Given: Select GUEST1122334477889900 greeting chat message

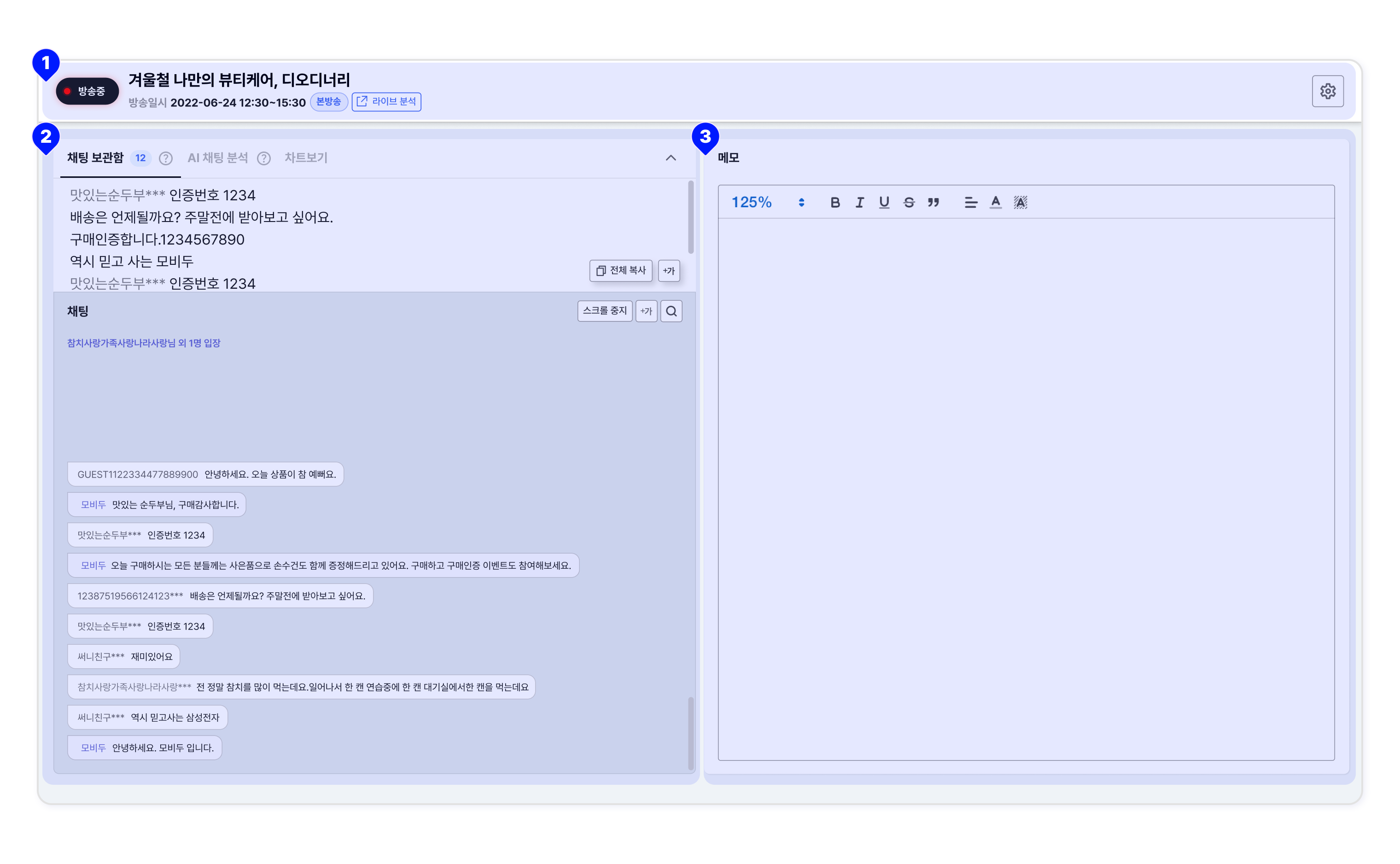Looking at the screenshot, I should click(x=206, y=474).
